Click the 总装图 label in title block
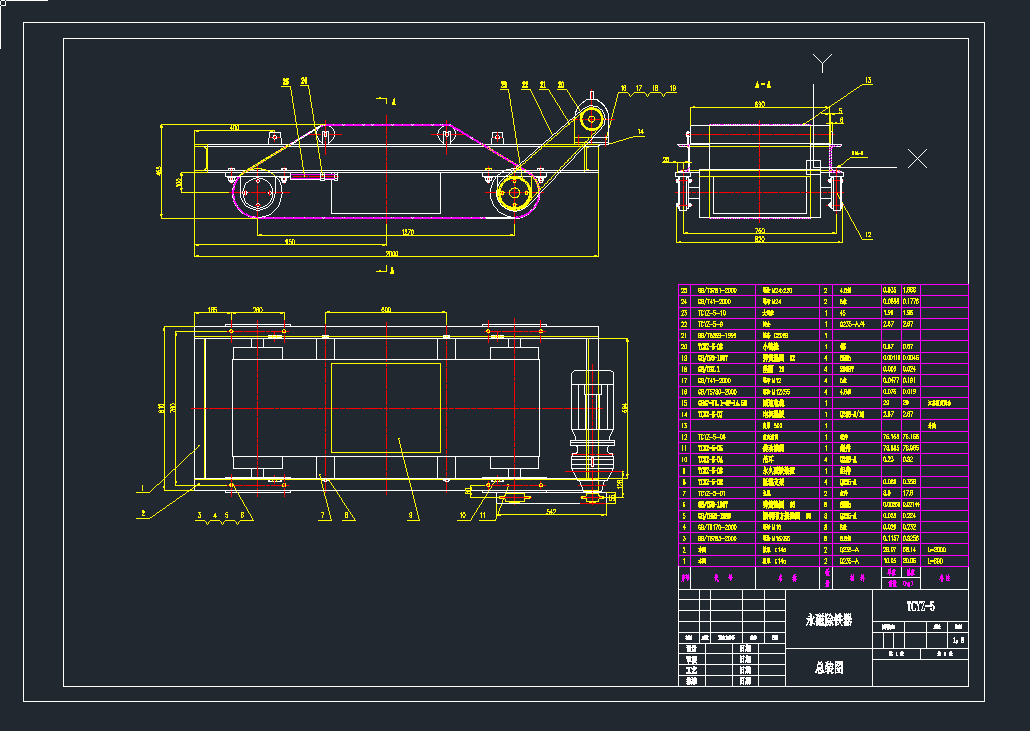The height and width of the screenshot is (731, 1030). pyautogui.click(x=829, y=667)
